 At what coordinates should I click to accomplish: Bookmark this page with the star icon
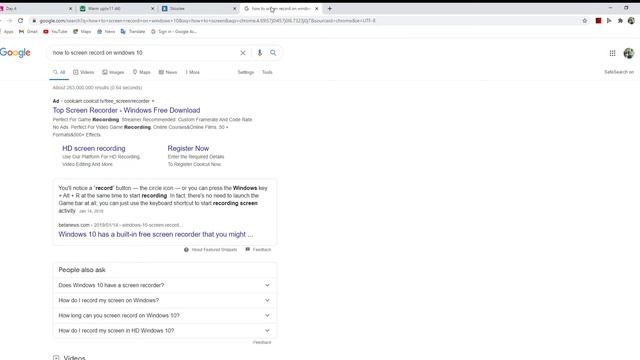click(584, 20)
